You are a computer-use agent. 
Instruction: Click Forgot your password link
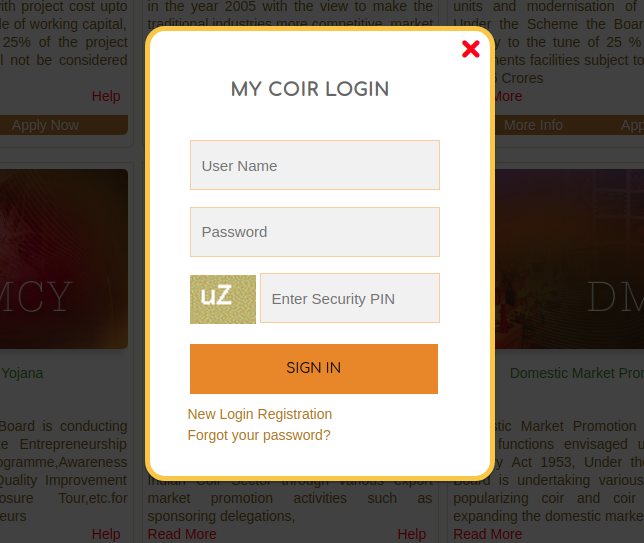click(259, 435)
